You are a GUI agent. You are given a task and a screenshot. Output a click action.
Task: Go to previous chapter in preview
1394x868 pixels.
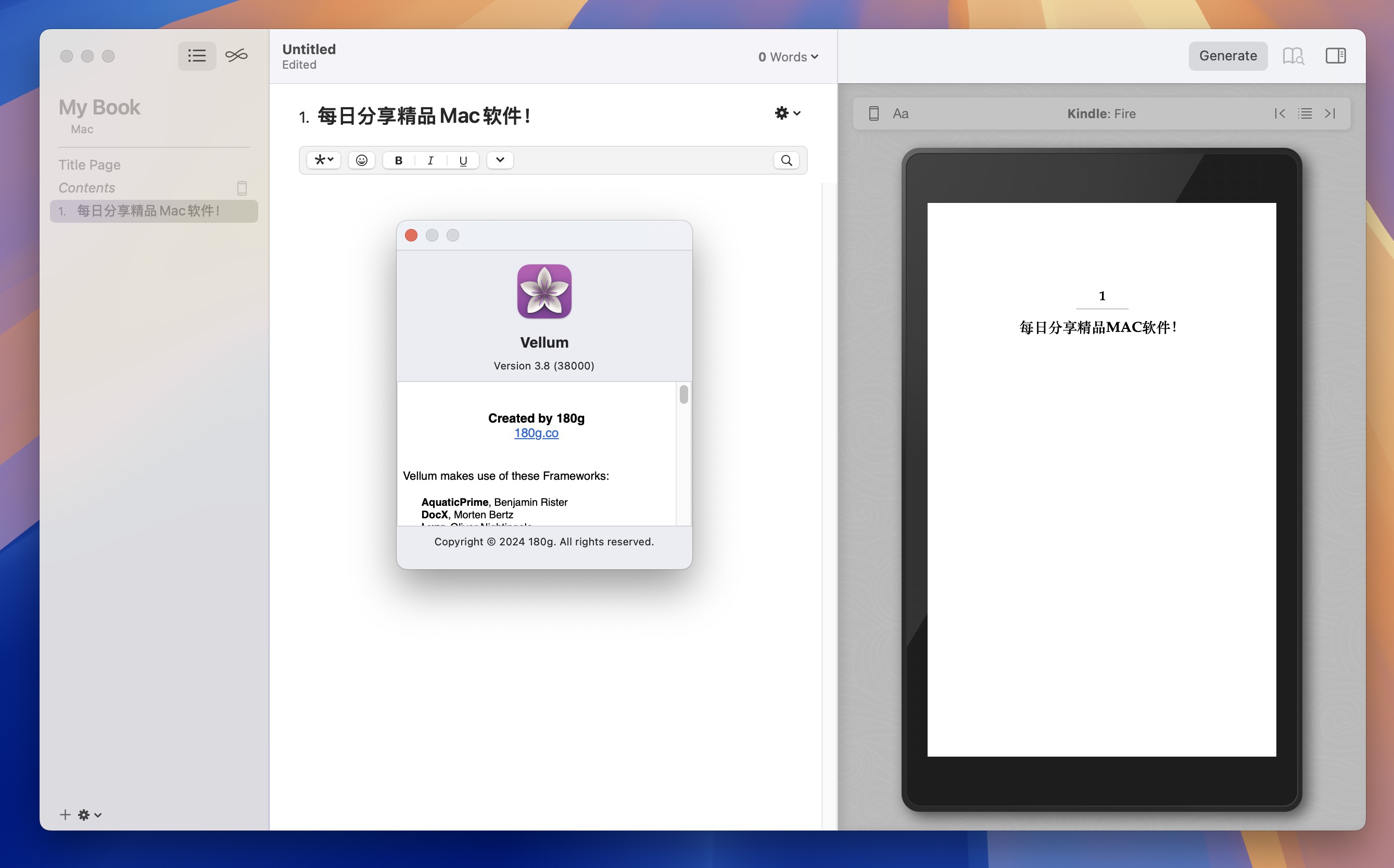pos(1280,113)
